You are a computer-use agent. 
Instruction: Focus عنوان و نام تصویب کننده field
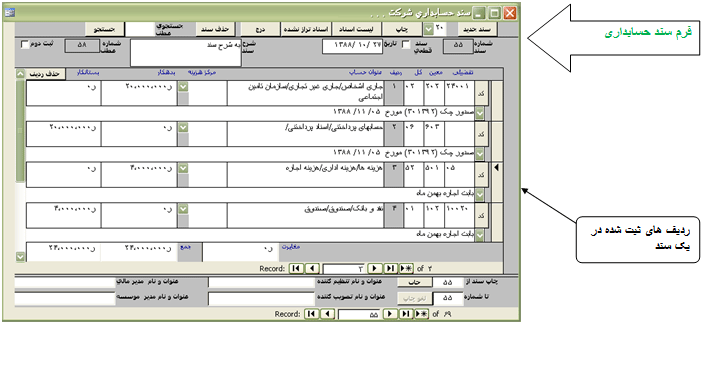coord(261,298)
